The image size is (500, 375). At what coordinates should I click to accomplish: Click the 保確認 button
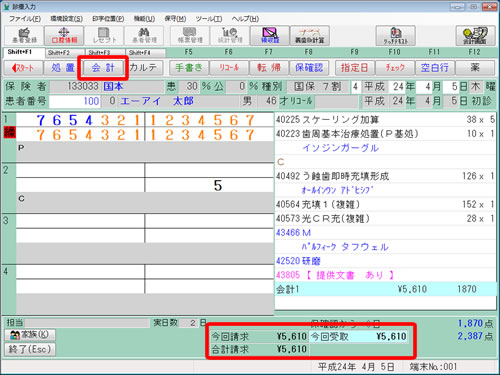[x=309, y=68]
